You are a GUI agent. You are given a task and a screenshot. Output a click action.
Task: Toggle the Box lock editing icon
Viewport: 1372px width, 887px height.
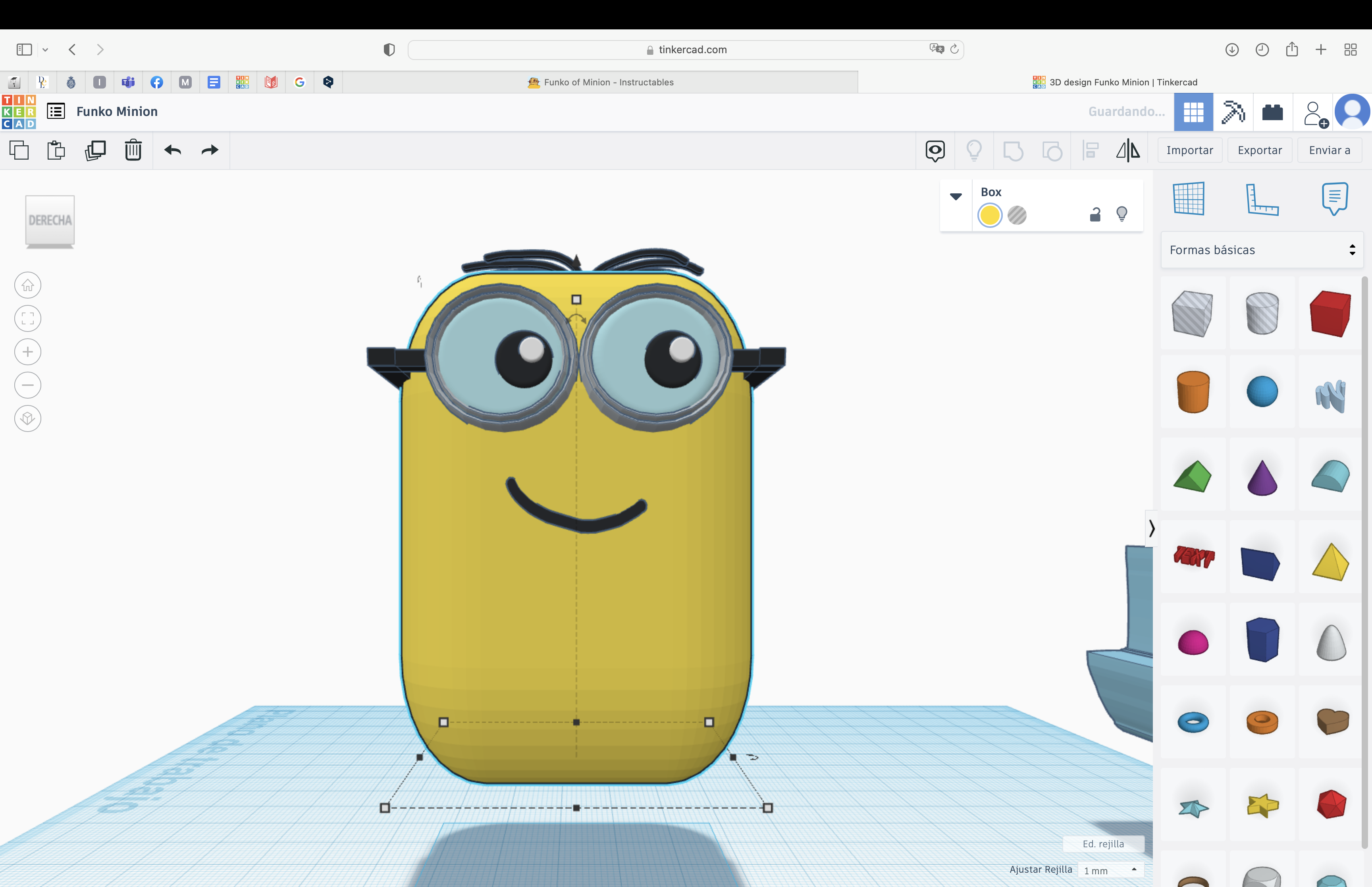(1095, 215)
